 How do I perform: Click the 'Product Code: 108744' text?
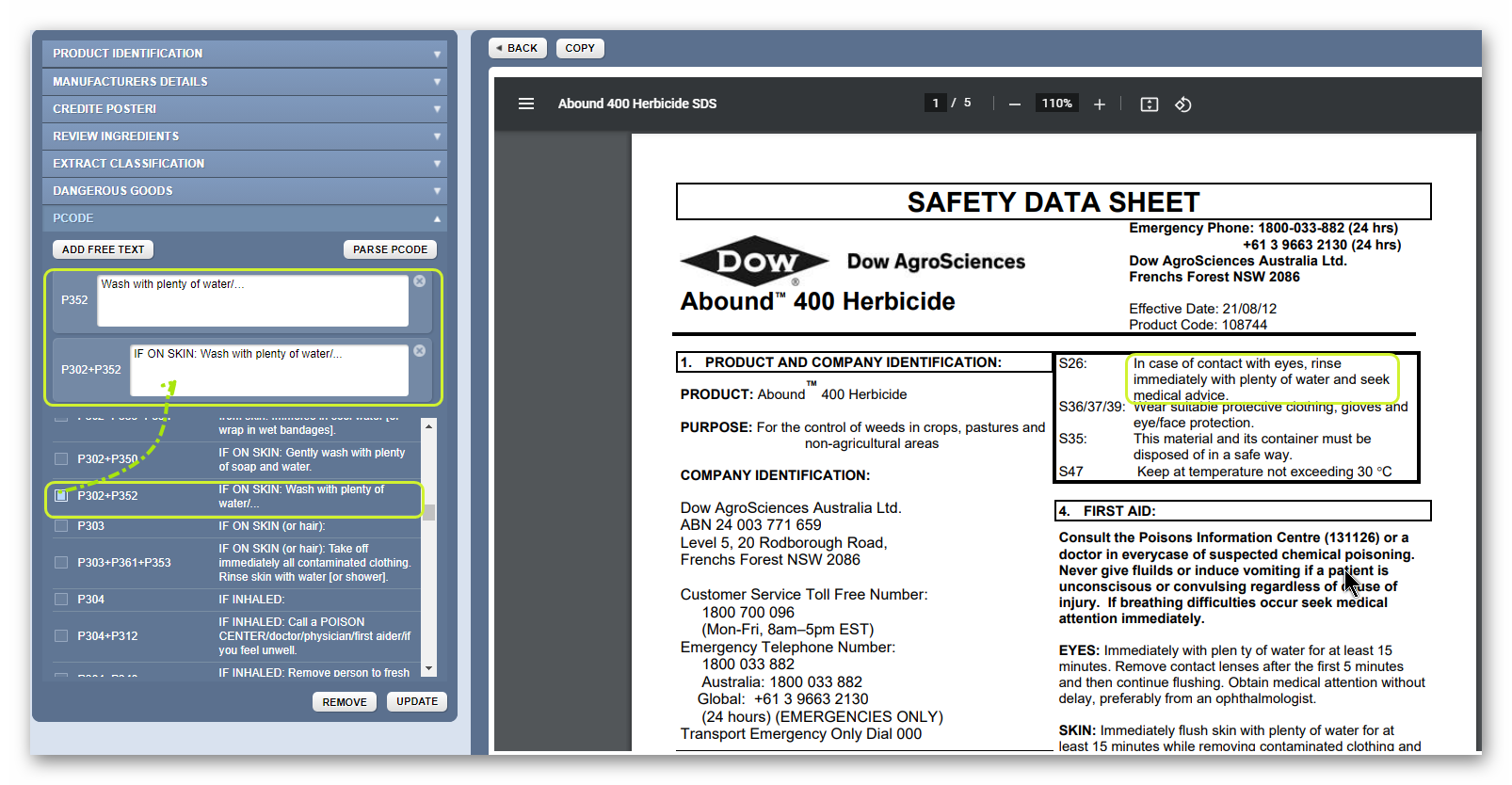pyautogui.click(x=1198, y=325)
